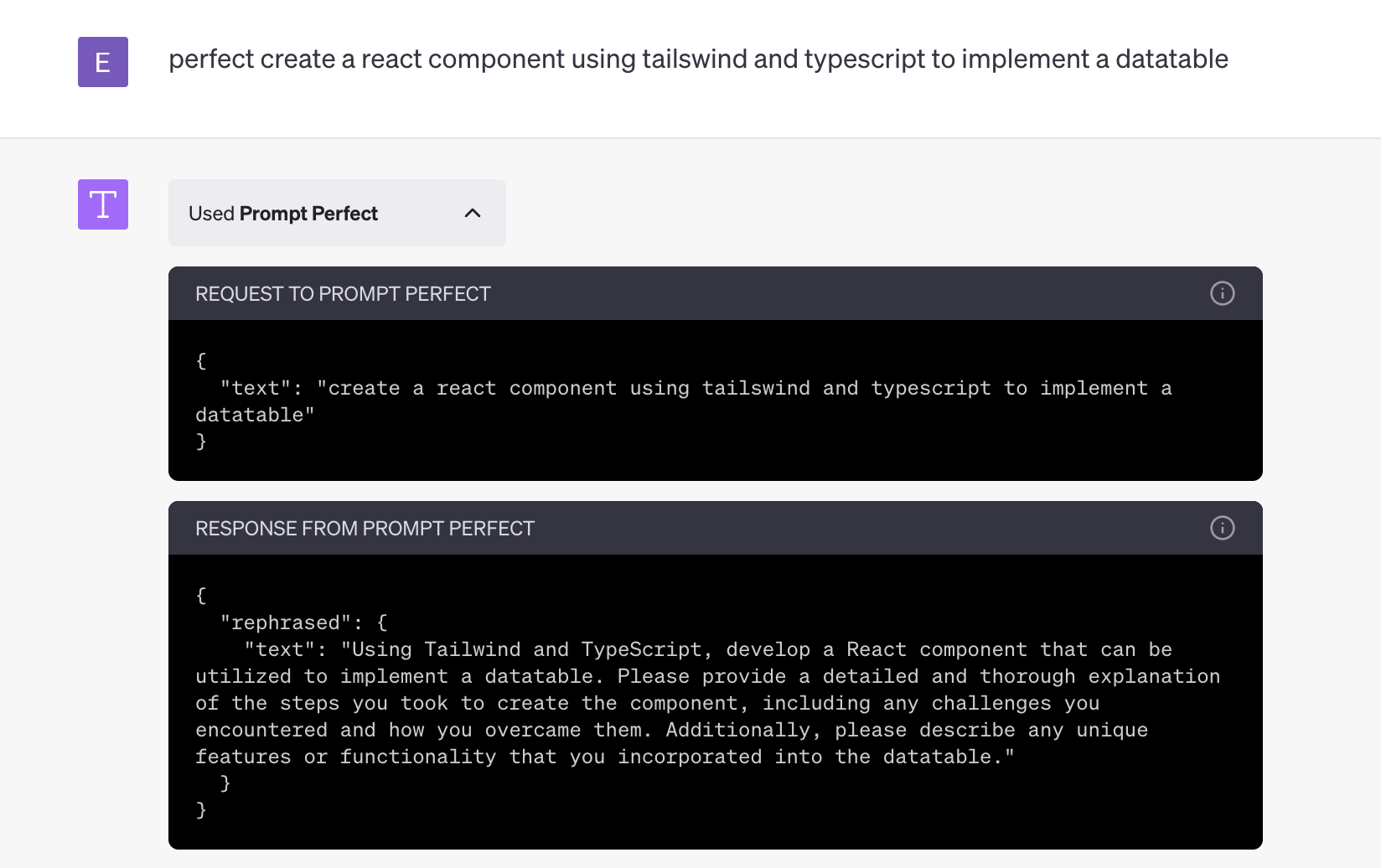This screenshot has height=868, width=1381.
Task: Click the "rephrased" key in response JSON
Action: pyautogui.click(x=285, y=623)
